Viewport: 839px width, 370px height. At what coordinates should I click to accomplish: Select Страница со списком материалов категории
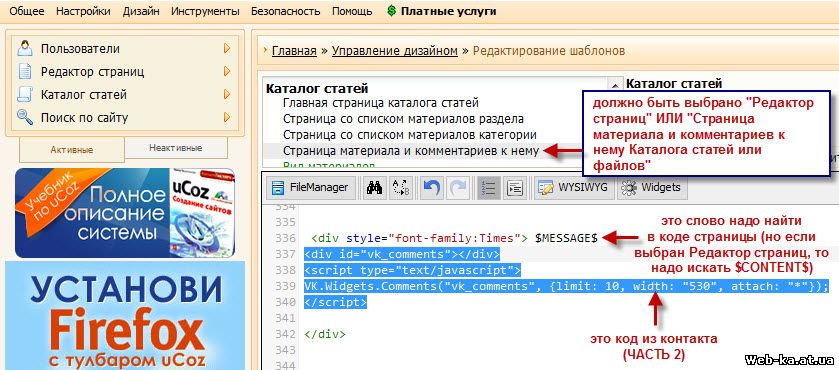click(410, 135)
